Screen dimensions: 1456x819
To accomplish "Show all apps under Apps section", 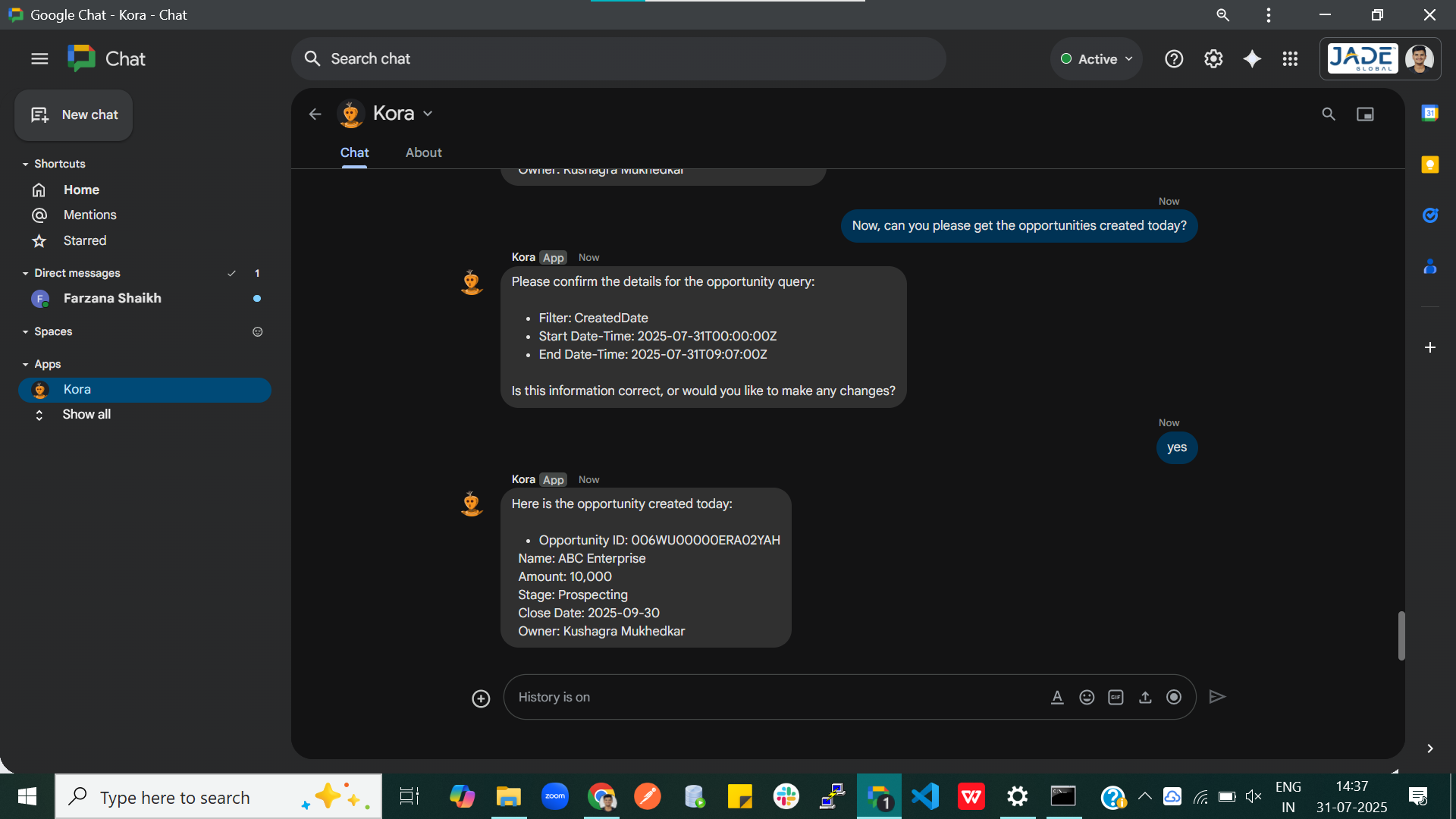I will pyautogui.click(x=86, y=414).
